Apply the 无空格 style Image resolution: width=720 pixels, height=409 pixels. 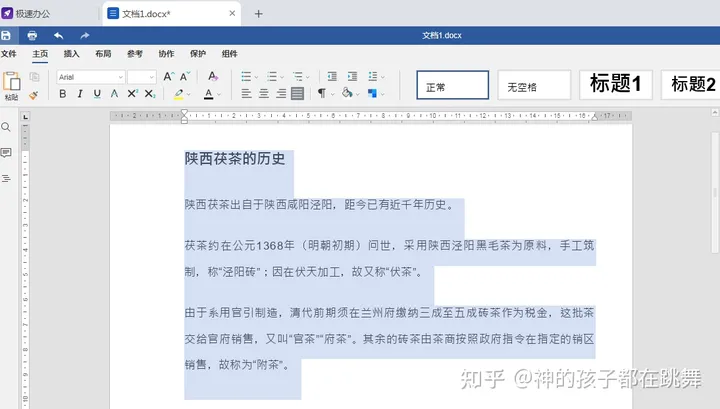(534, 86)
